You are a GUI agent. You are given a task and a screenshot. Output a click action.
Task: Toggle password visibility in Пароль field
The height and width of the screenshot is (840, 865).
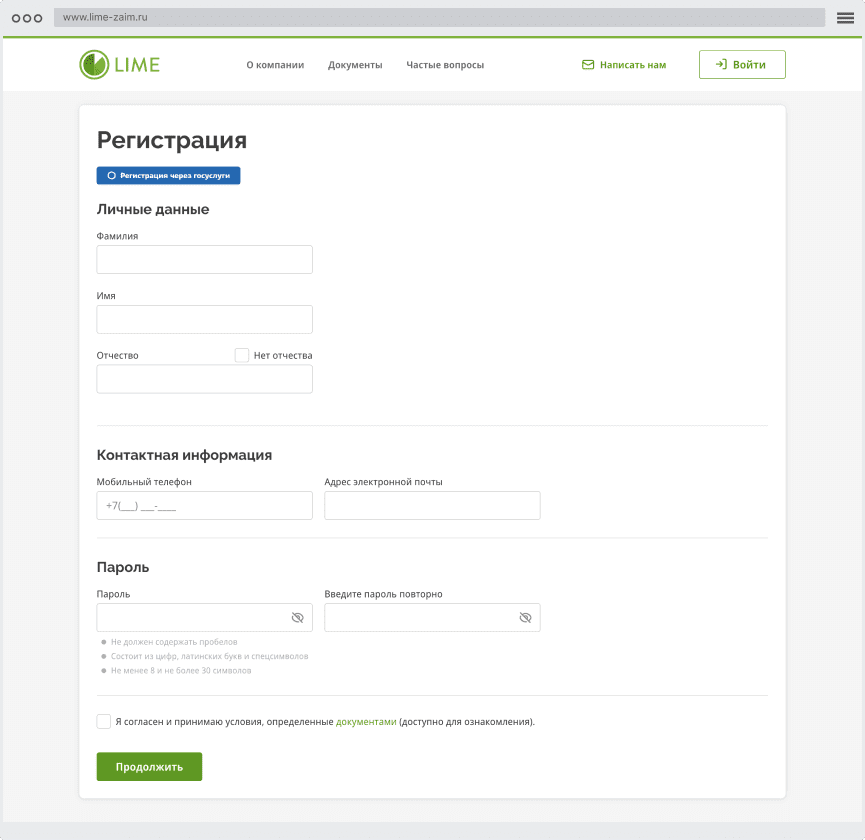[x=297, y=618]
